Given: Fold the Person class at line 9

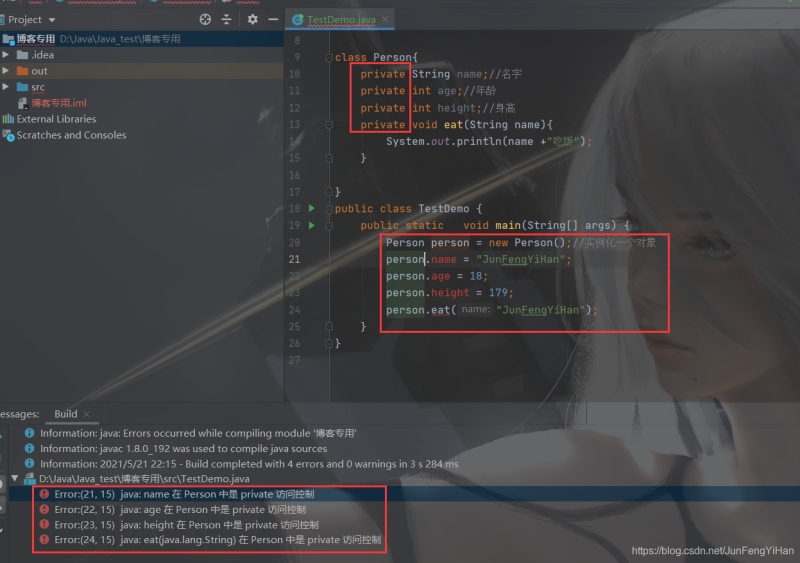Looking at the screenshot, I should [x=329, y=57].
